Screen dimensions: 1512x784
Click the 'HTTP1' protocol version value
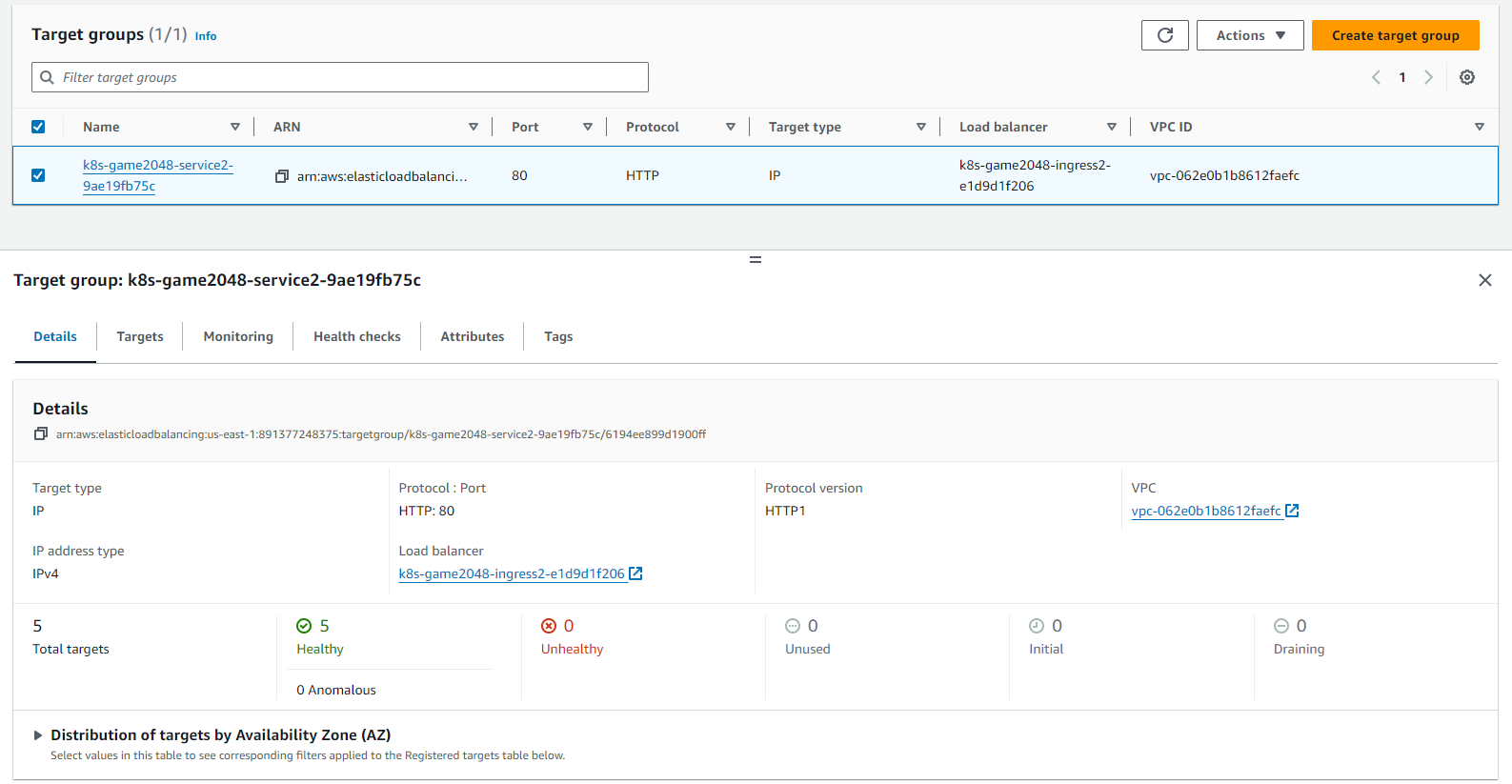coord(785,511)
